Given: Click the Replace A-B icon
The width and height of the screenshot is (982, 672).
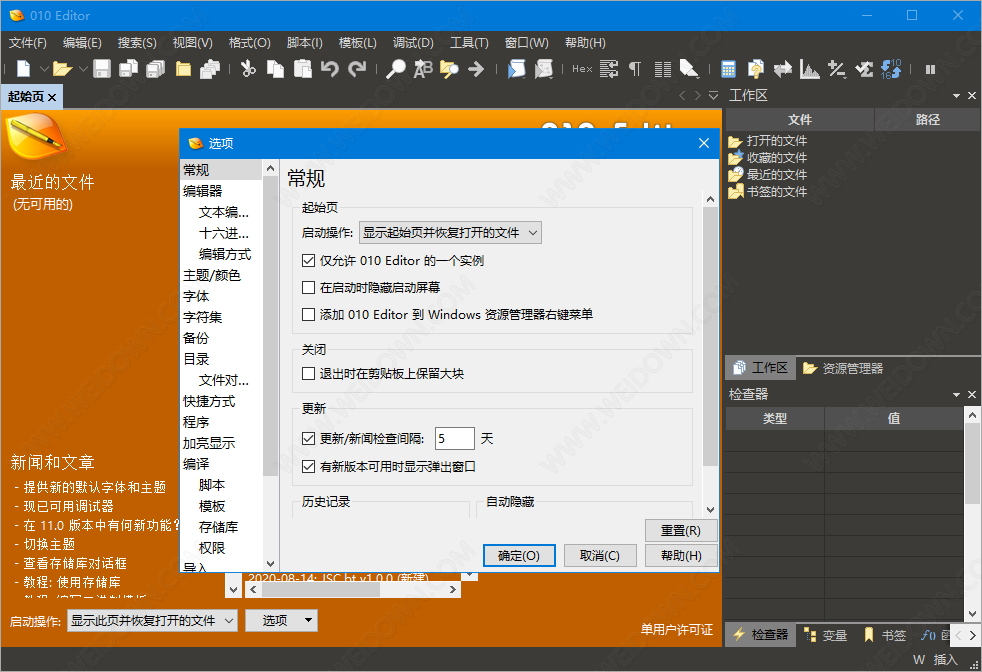Looking at the screenshot, I should [x=423, y=68].
